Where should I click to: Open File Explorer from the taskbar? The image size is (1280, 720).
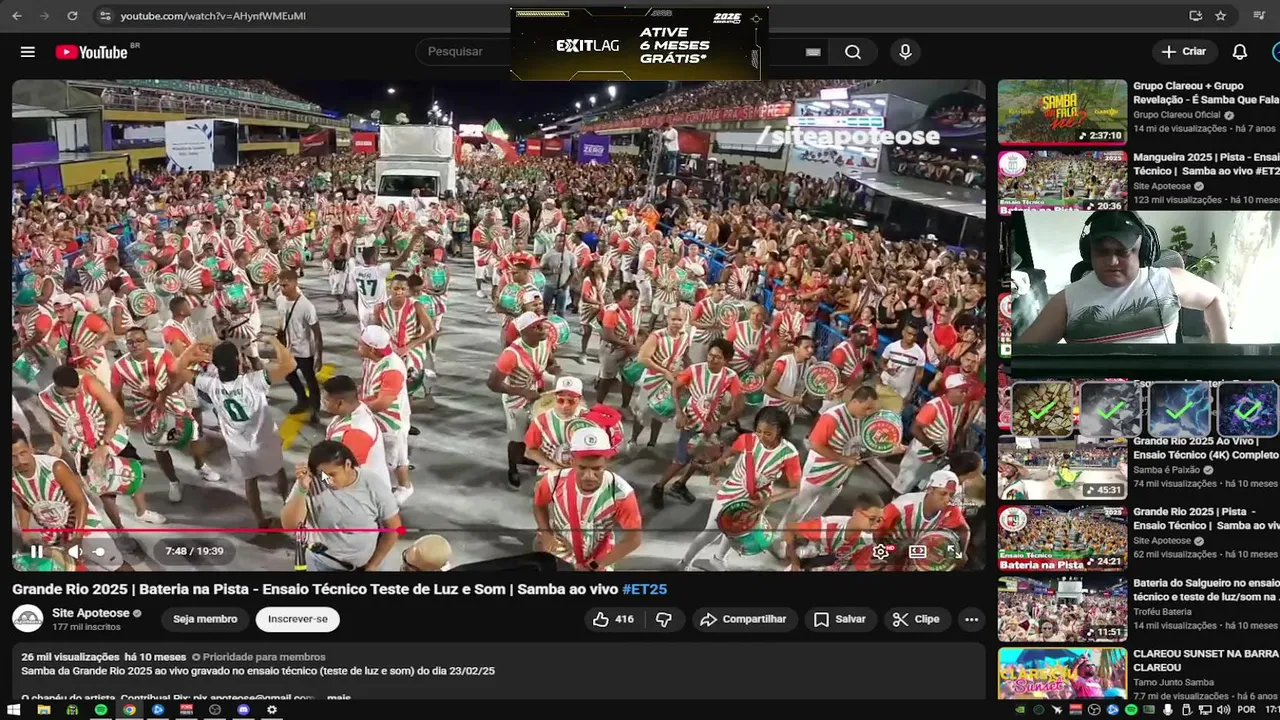44,710
